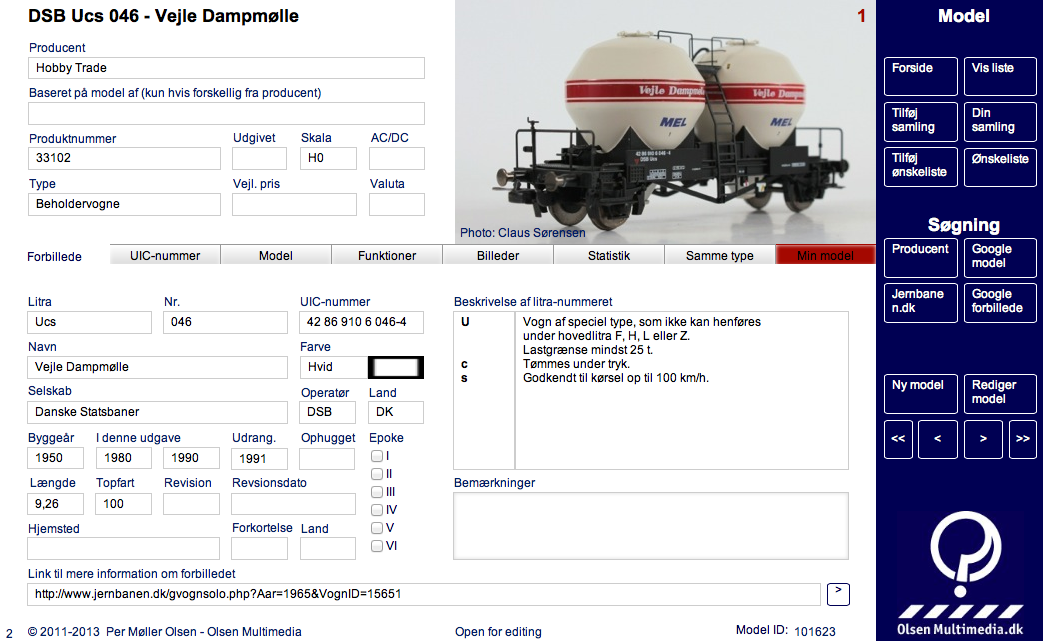Open the Model tab
The height and width of the screenshot is (641, 1043).
(x=276, y=255)
